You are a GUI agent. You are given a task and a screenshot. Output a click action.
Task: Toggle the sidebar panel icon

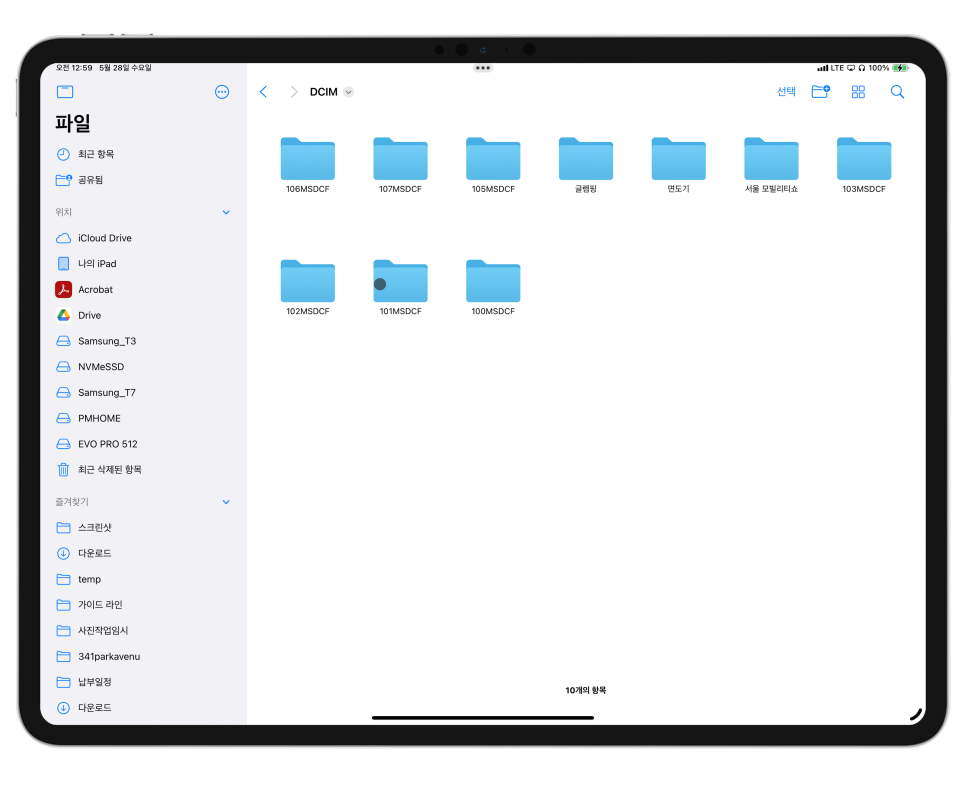65,92
